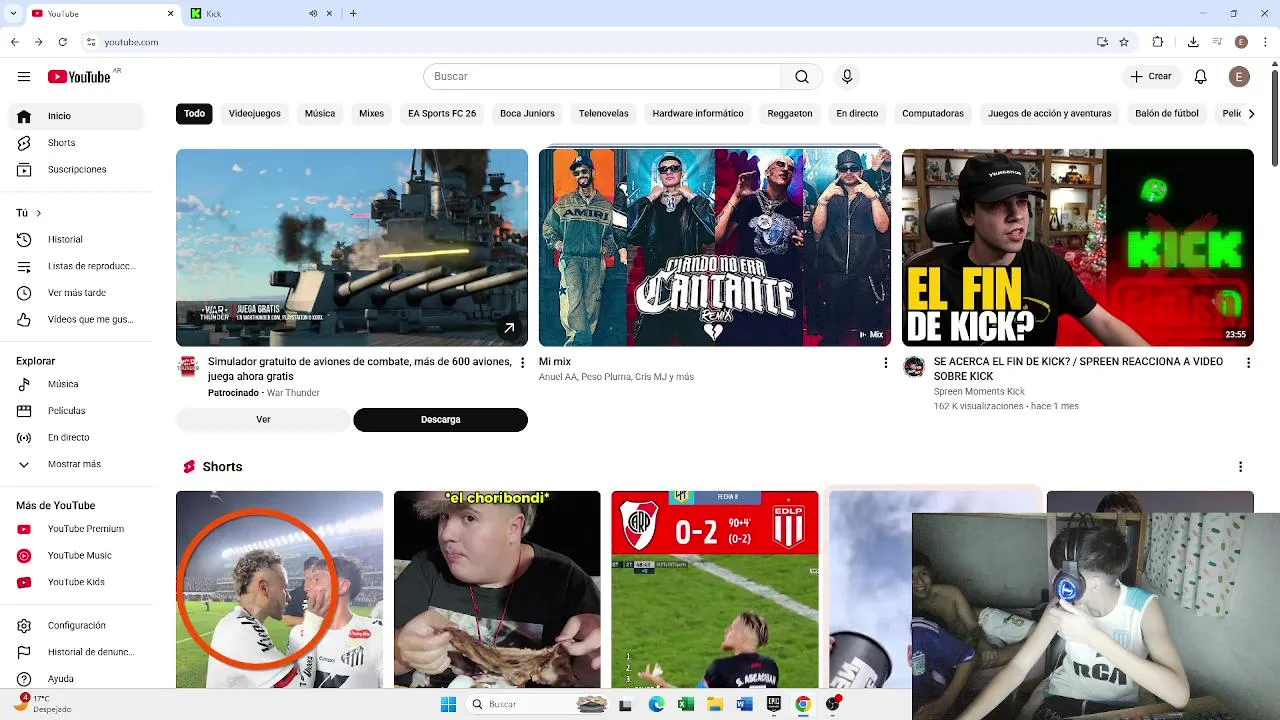Open Historial de denuncias

coord(76,653)
